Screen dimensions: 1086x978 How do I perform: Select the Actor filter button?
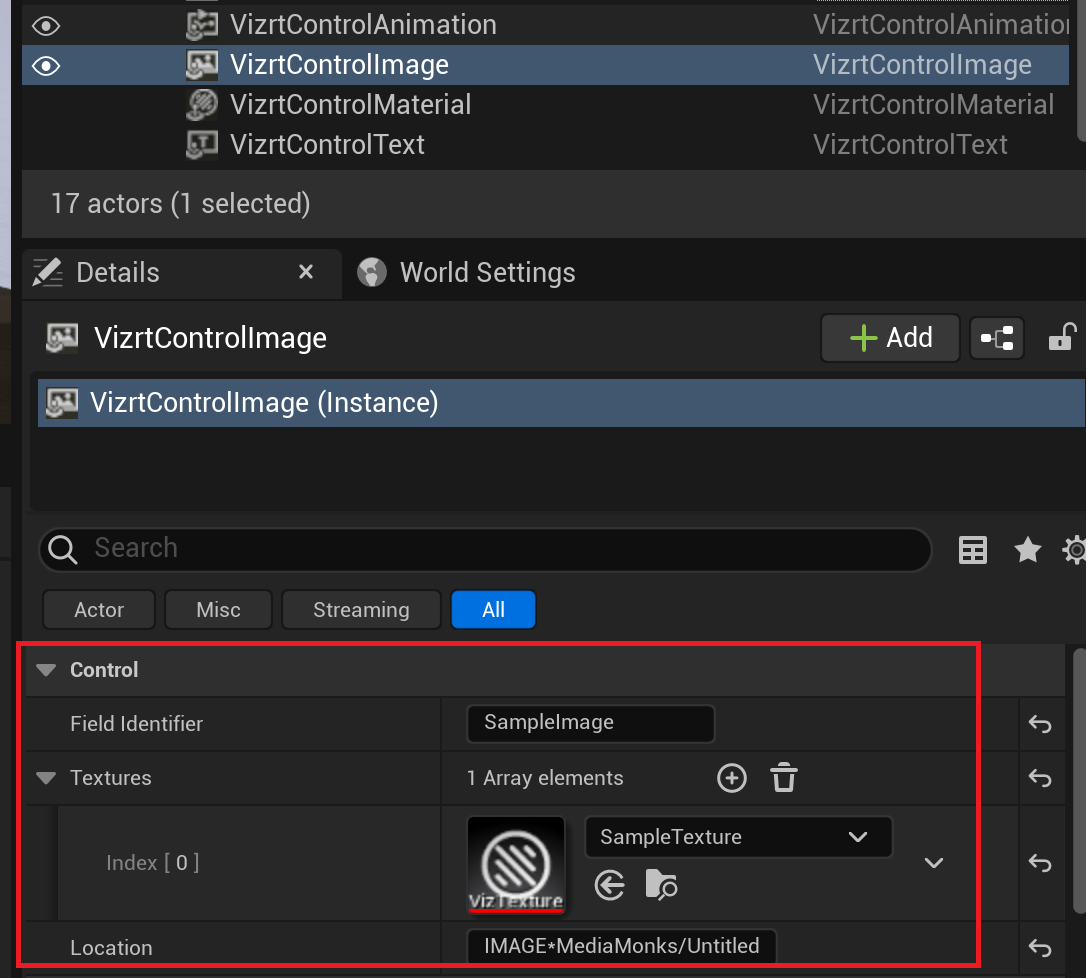tap(99, 610)
